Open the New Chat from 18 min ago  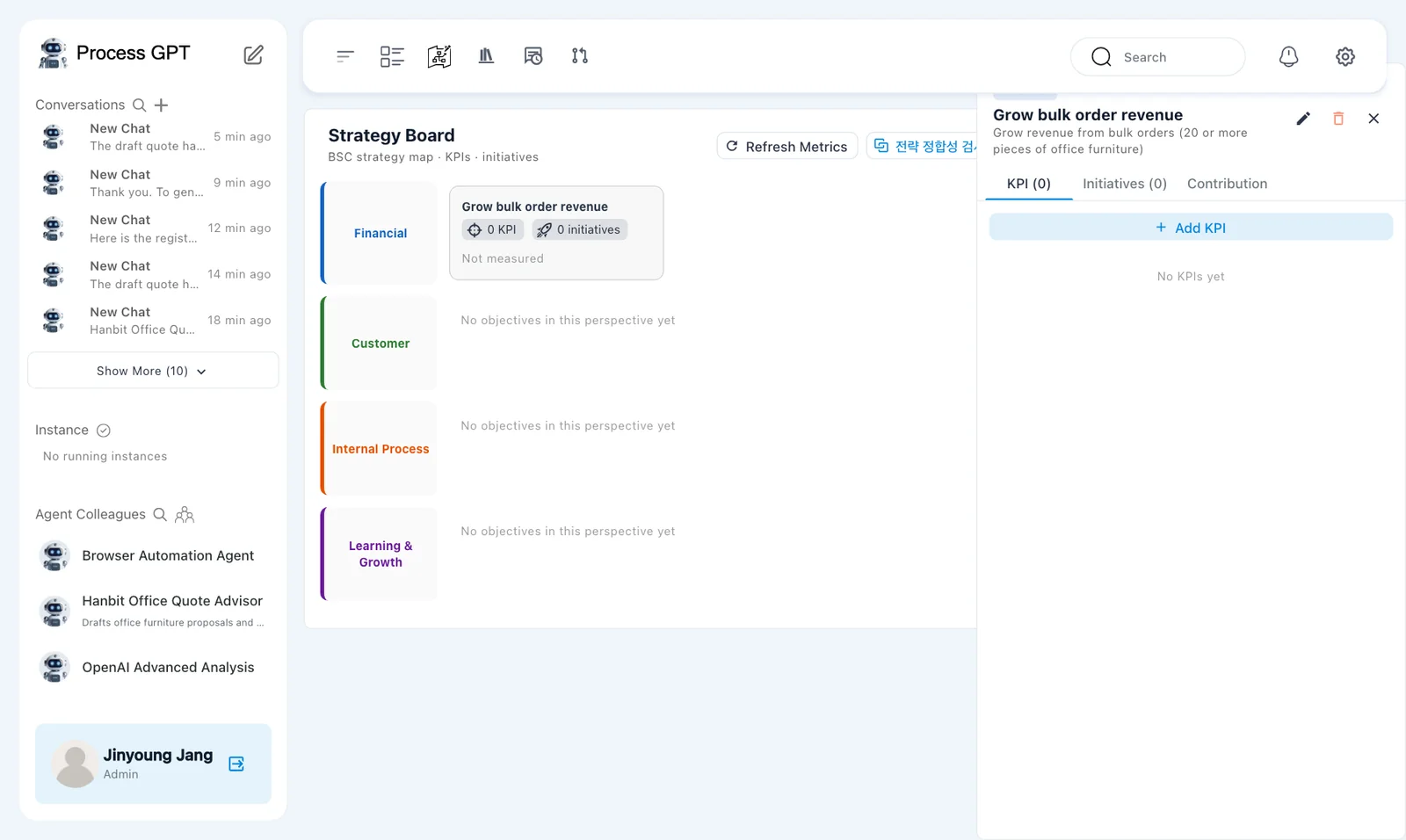click(154, 321)
